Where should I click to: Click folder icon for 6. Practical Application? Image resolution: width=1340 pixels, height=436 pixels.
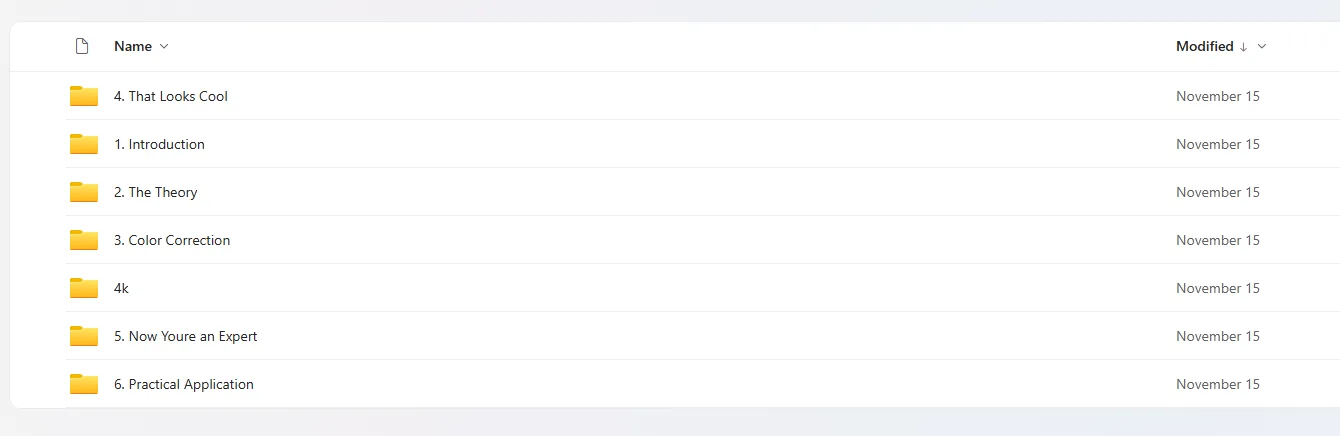click(x=84, y=384)
